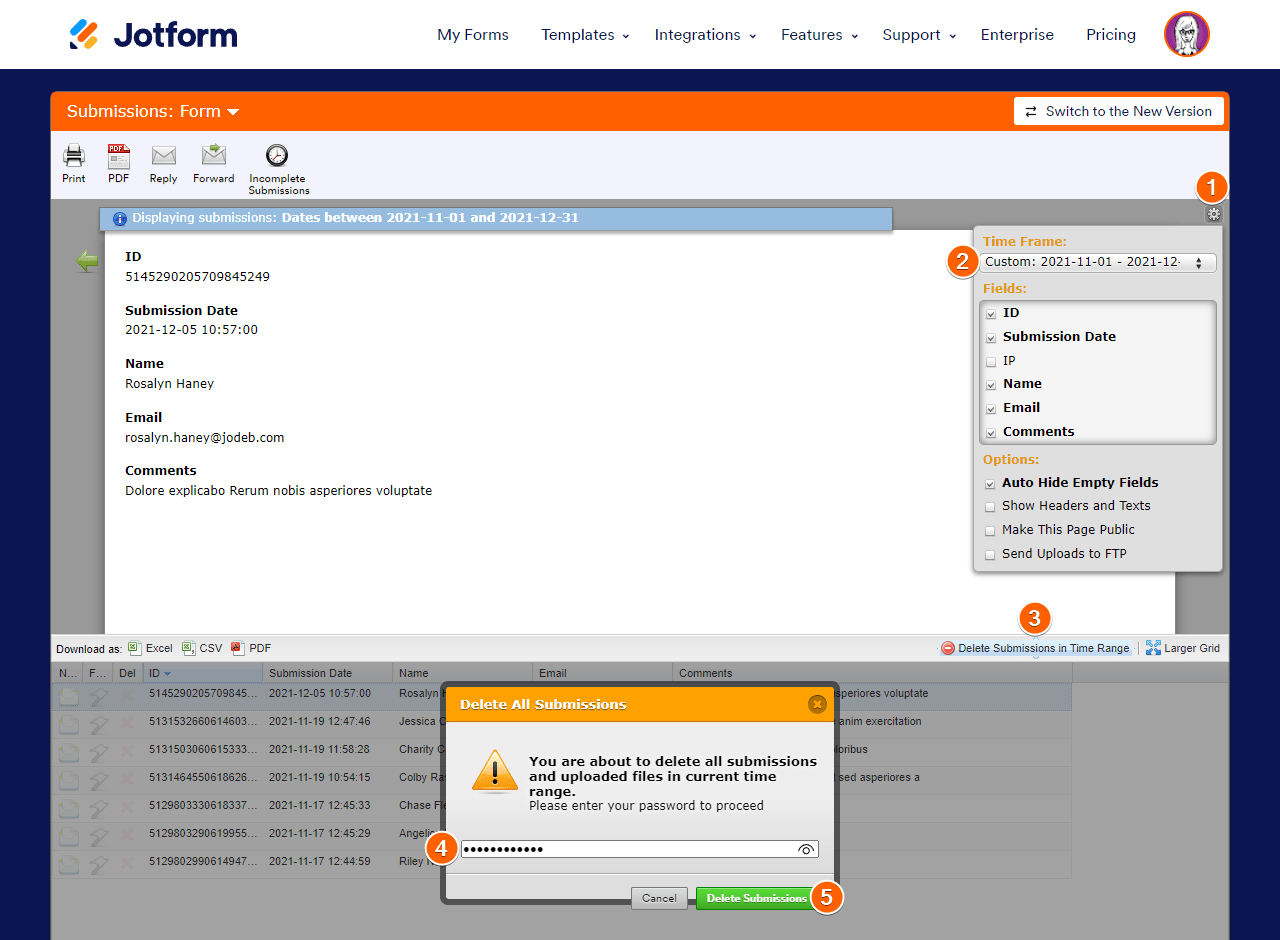The width and height of the screenshot is (1280, 940).
Task: Toggle the Comments field checkbox
Action: pyautogui.click(x=991, y=433)
